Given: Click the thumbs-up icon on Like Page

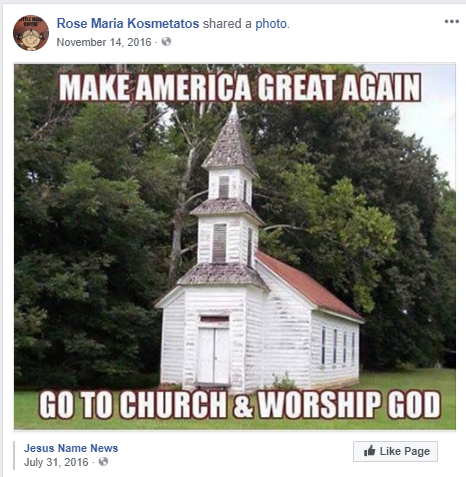Looking at the screenshot, I should click(369, 451).
